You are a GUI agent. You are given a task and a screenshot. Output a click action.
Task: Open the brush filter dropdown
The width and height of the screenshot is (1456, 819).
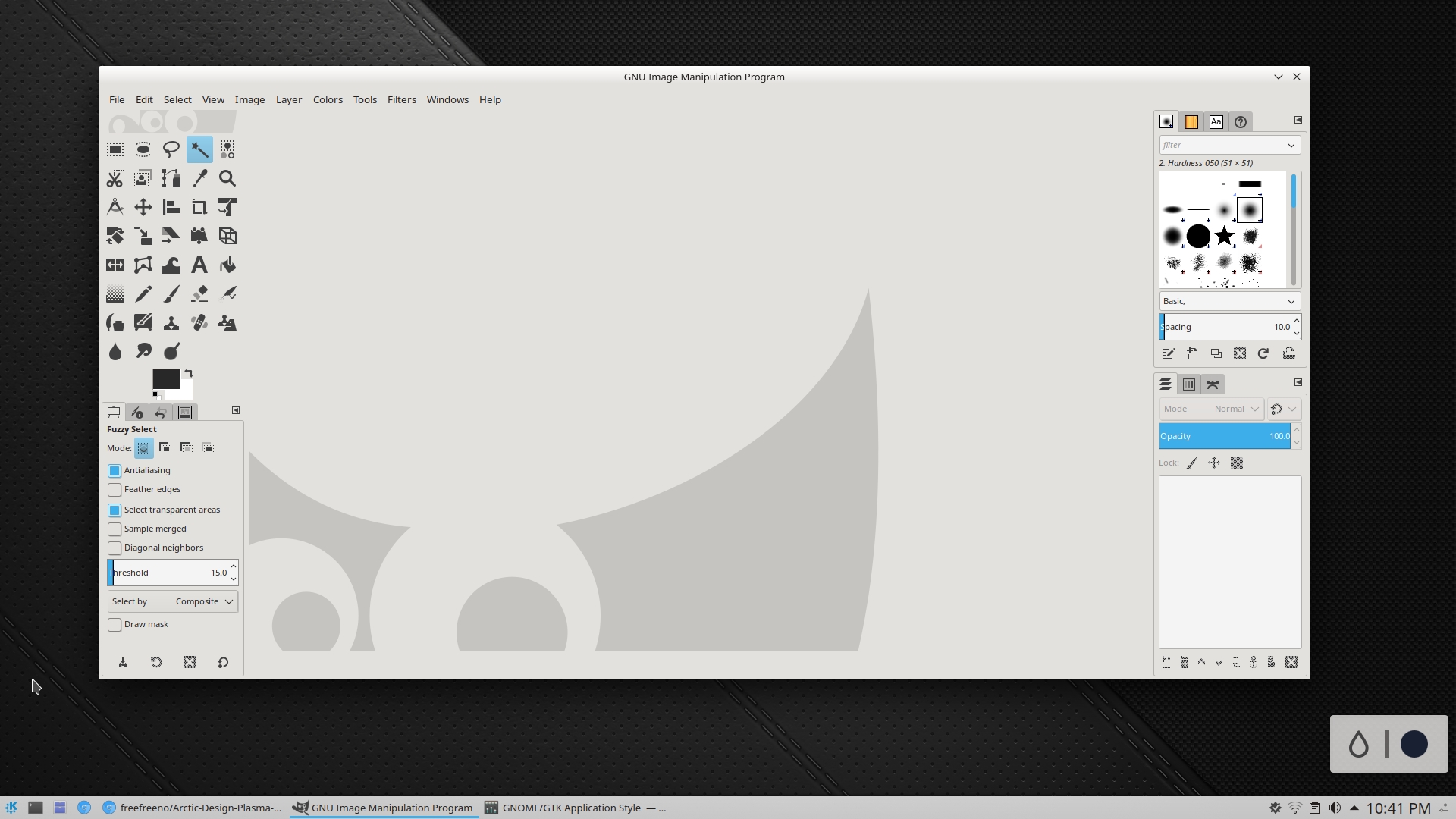point(1291,145)
